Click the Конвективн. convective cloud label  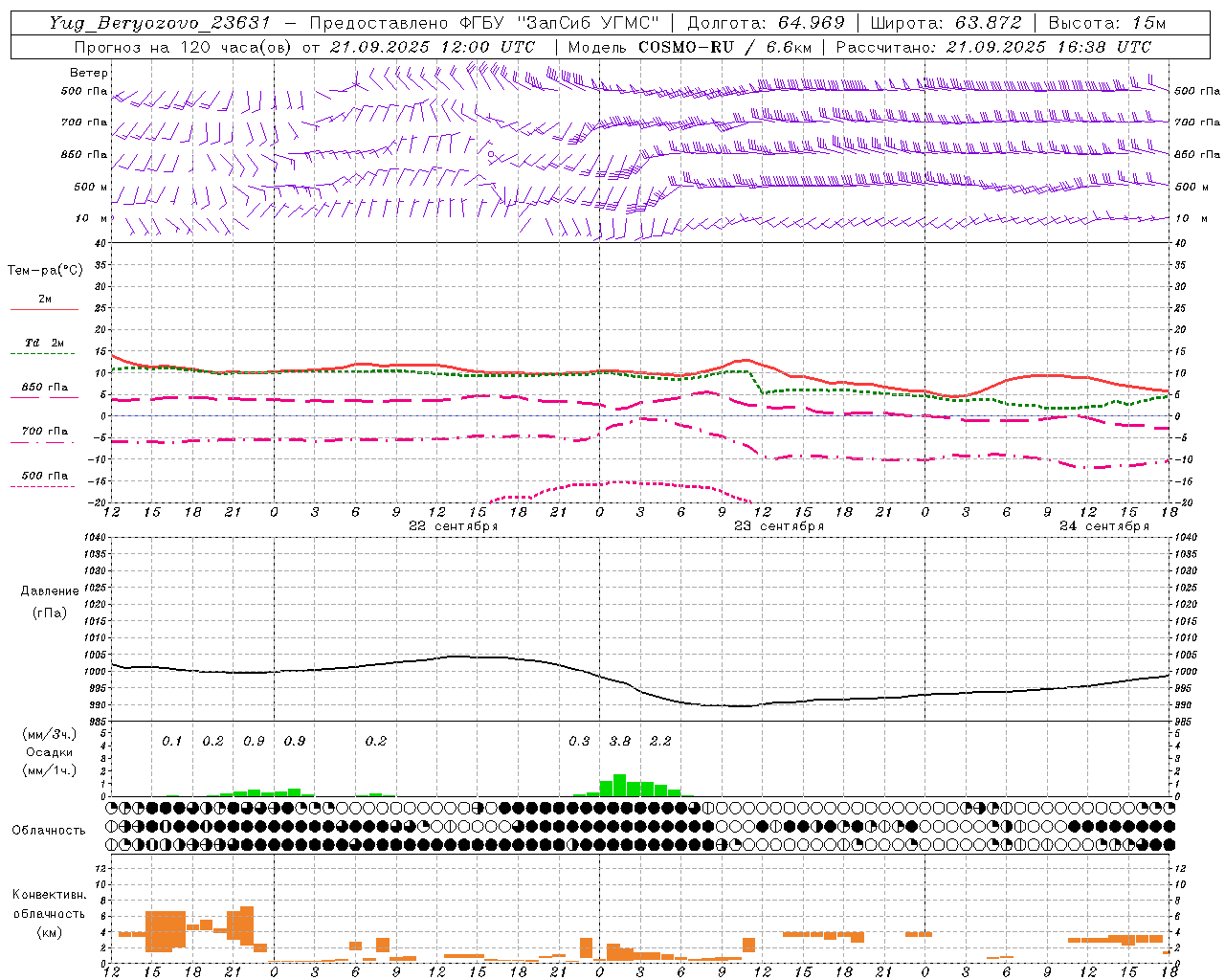[x=49, y=895]
